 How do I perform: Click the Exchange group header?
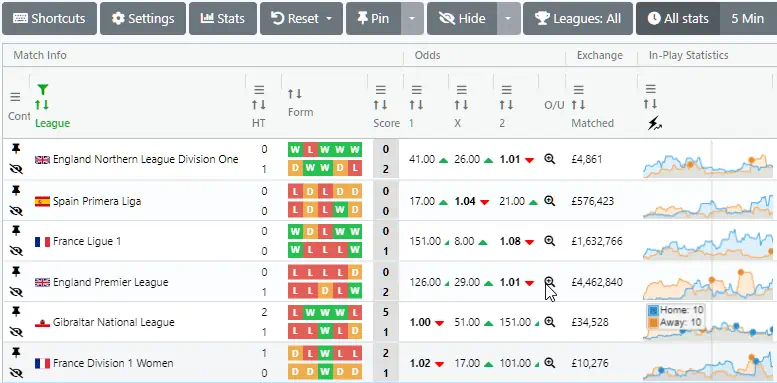coord(600,55)
